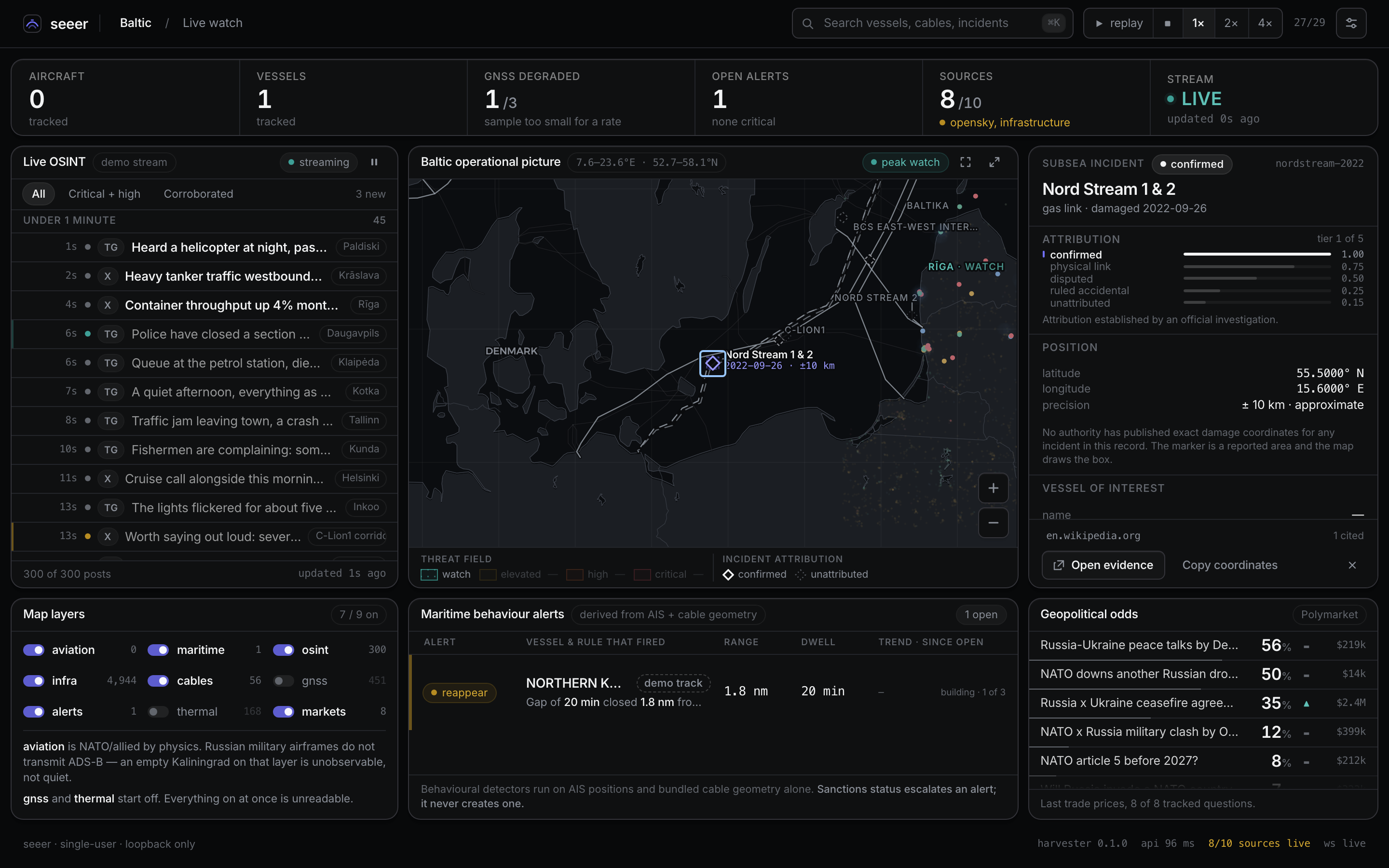Click the confirmed attribution legend diamond
Viewport: 1389px width, 868px height.
[x=728, y=575]
